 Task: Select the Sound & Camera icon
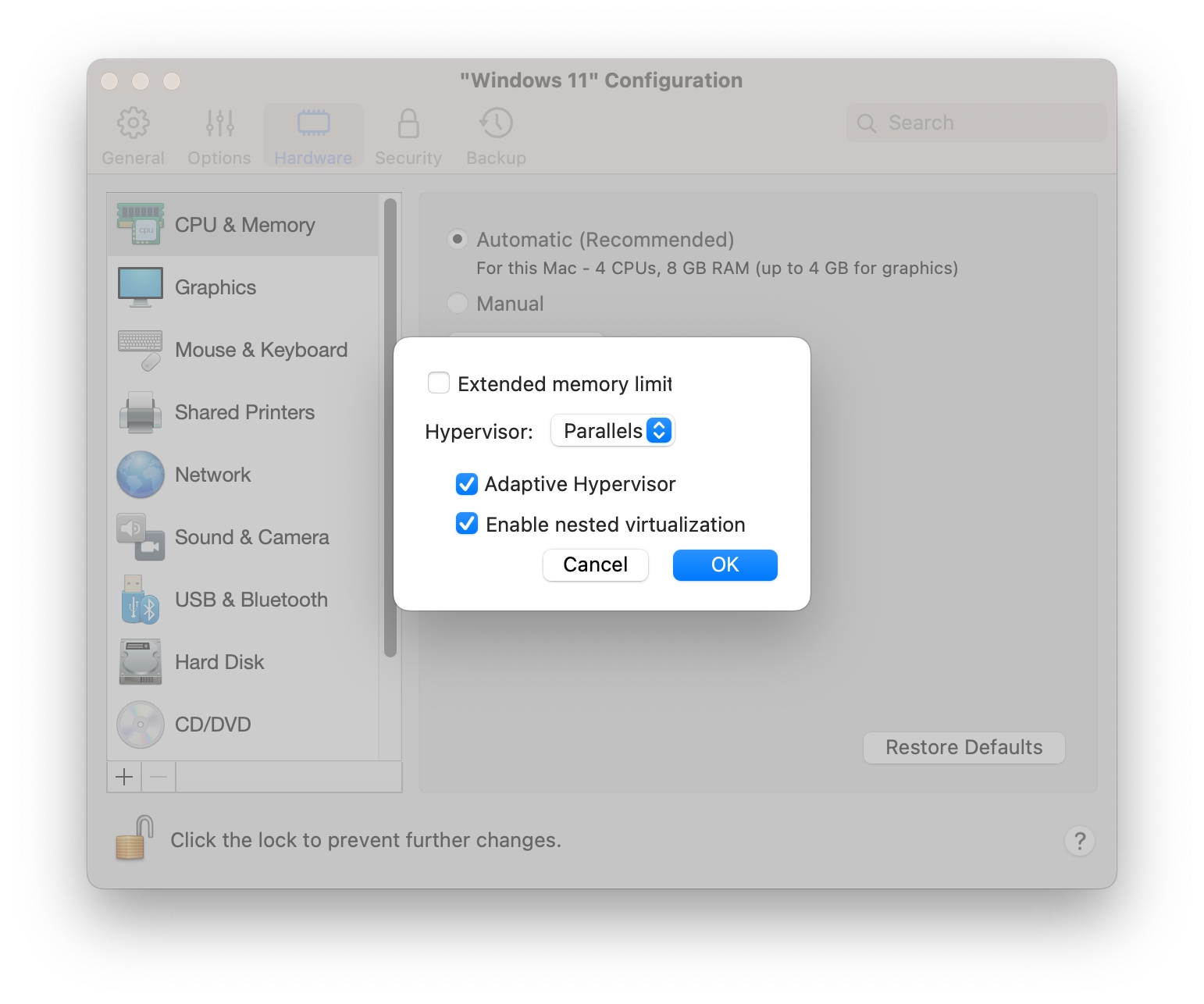point(141,537)
